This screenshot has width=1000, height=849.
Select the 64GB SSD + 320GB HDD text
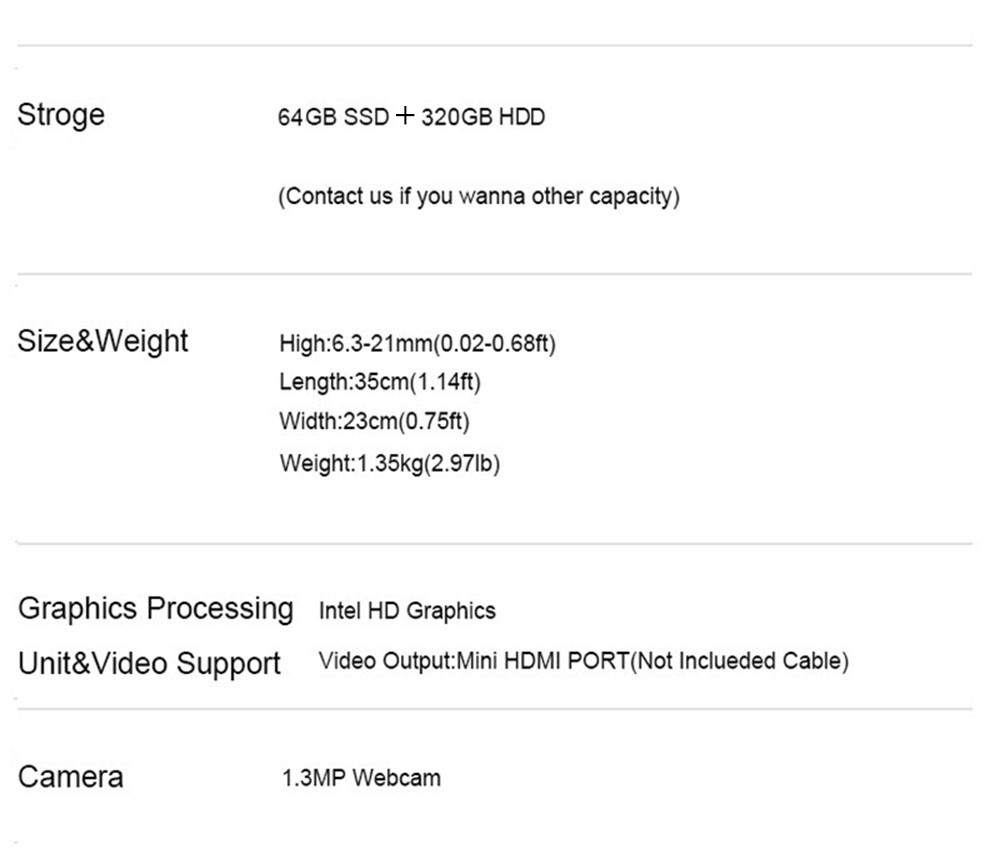point(411,117)
